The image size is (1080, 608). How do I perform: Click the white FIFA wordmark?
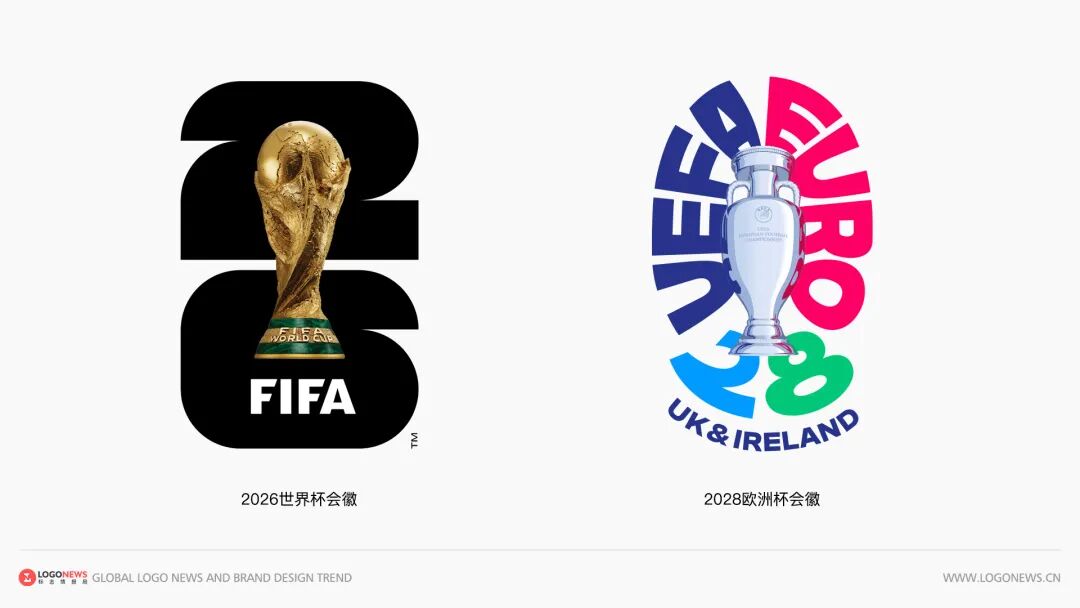coord(302,396)
